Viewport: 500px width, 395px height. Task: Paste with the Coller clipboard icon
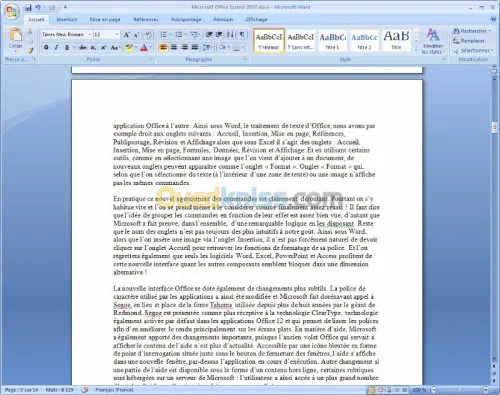point(15,35)
